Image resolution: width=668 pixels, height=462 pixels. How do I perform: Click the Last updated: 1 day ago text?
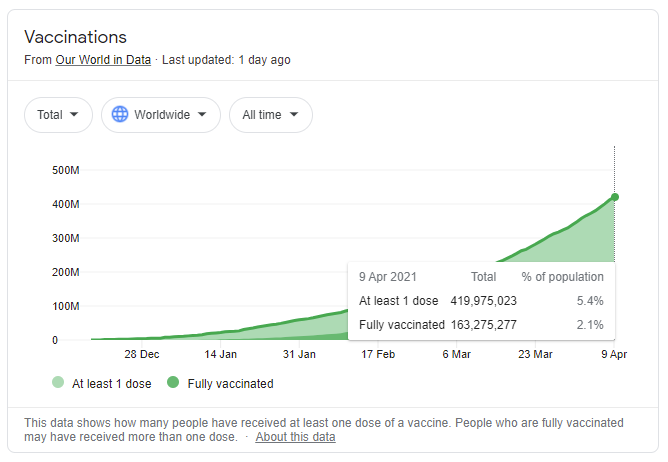[226, 60]
